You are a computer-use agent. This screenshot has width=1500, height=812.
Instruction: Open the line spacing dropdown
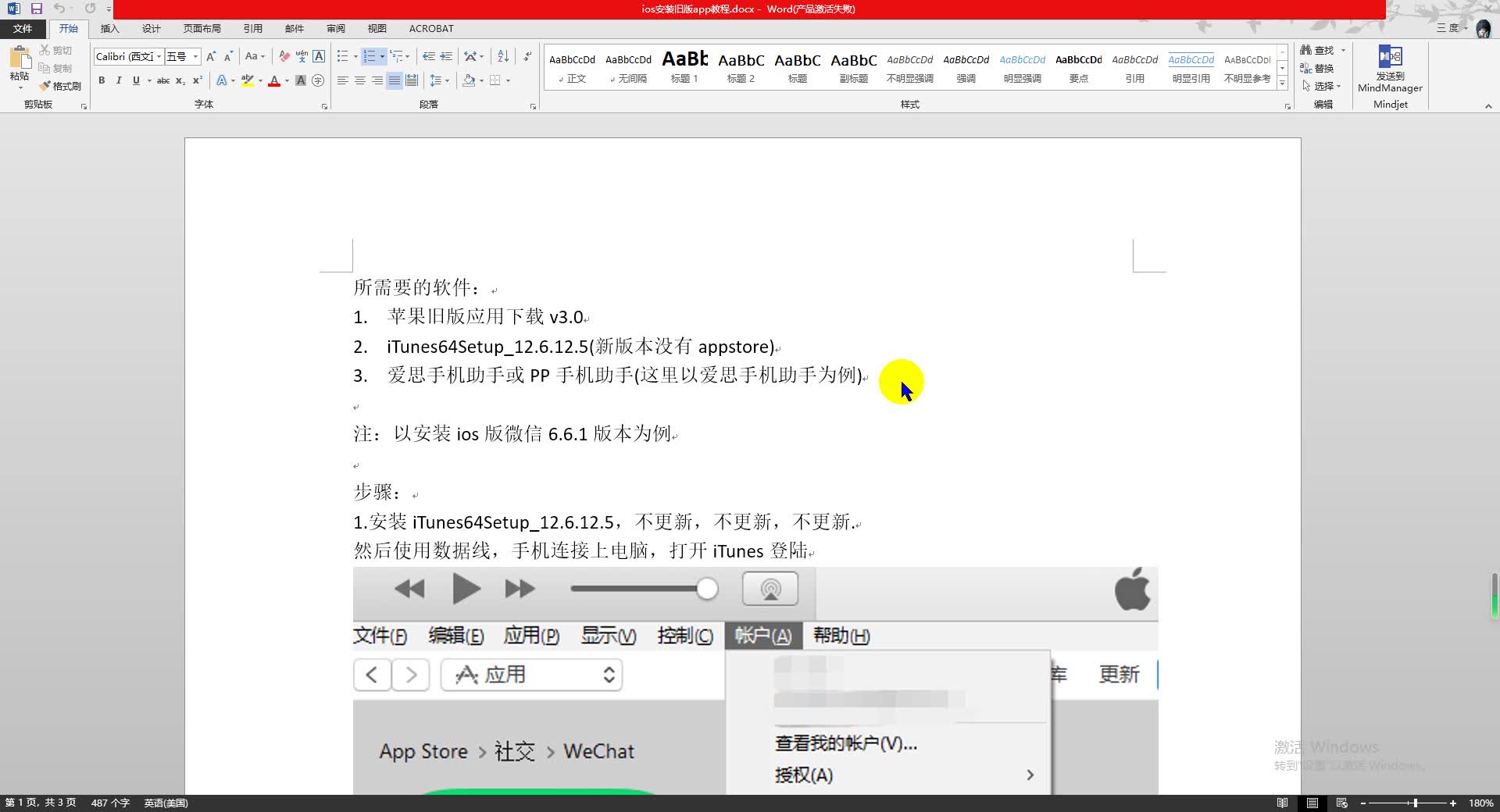click(440, 80)
